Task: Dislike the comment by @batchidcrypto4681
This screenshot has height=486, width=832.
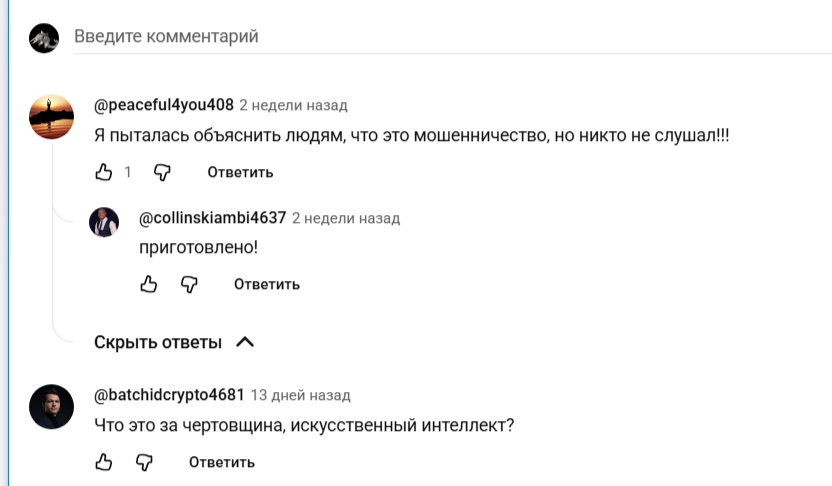Action: [144, 462]
